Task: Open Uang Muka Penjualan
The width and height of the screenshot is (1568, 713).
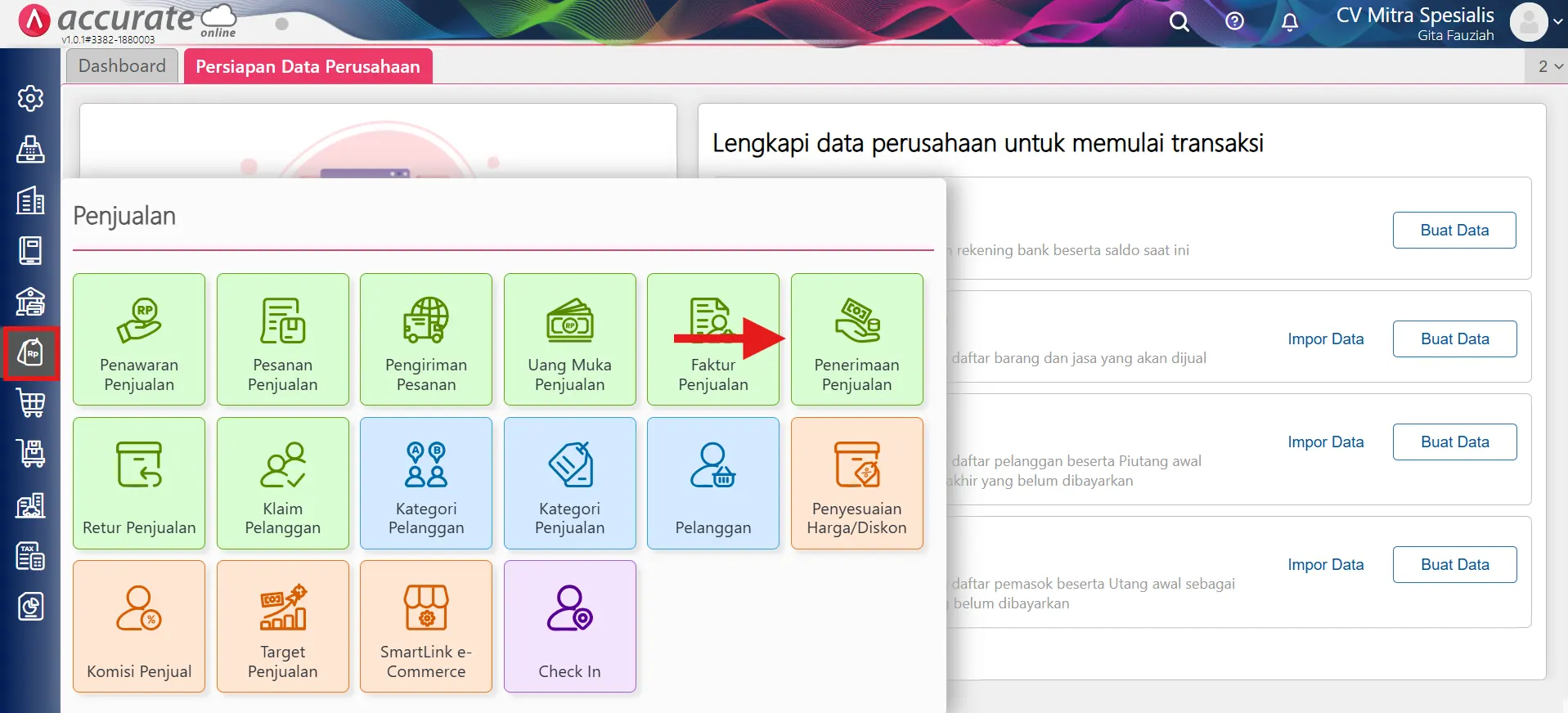Action: tap(569, 339)
